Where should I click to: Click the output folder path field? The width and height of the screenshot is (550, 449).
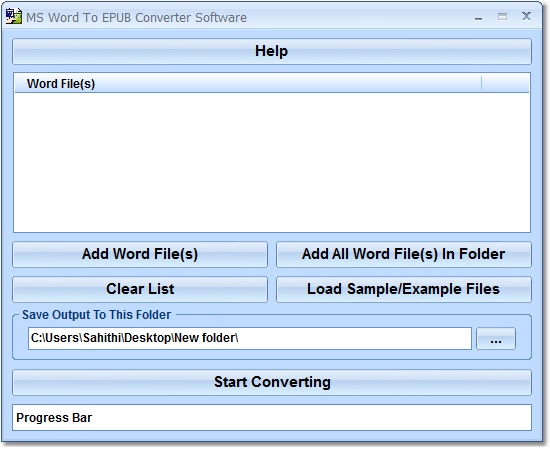point(250,338)
